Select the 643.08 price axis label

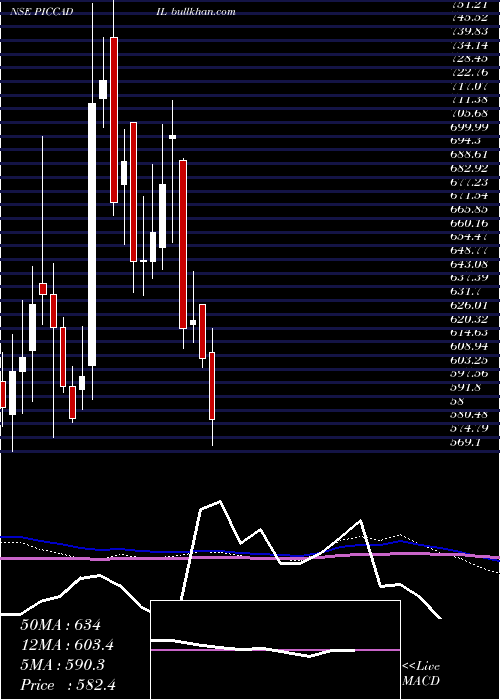click(x=469, y=264)
